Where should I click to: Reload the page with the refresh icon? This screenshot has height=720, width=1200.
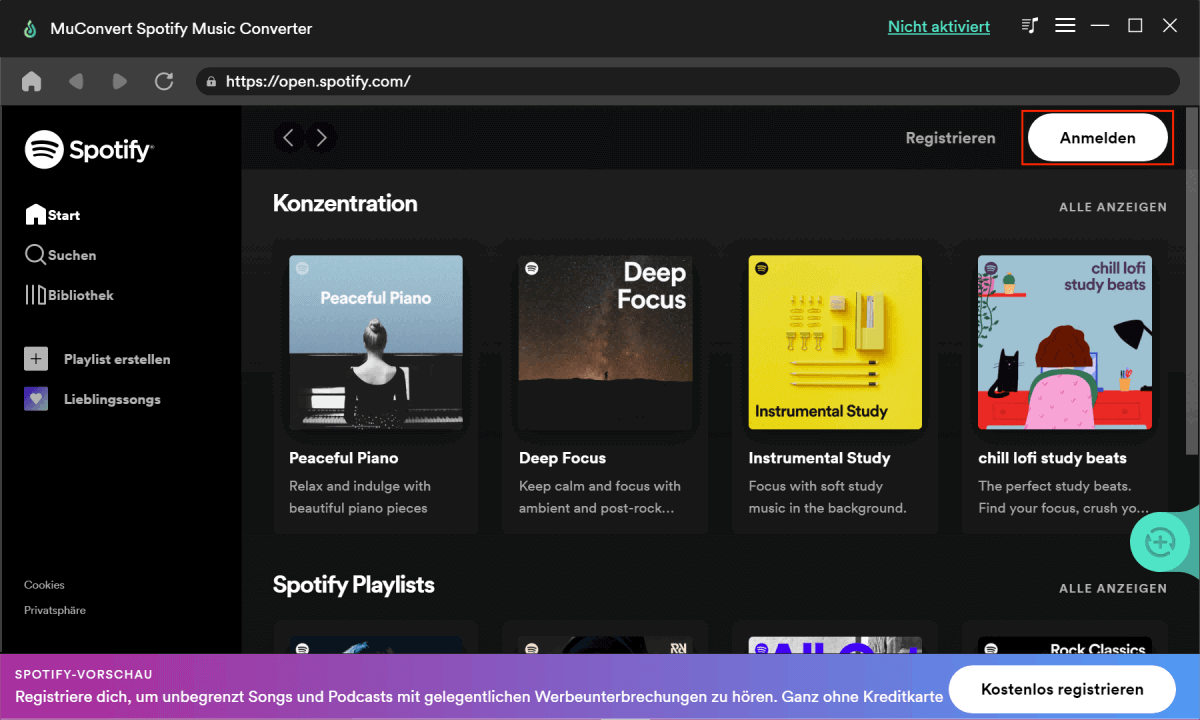pyautogui.click(x=164, y=81)
